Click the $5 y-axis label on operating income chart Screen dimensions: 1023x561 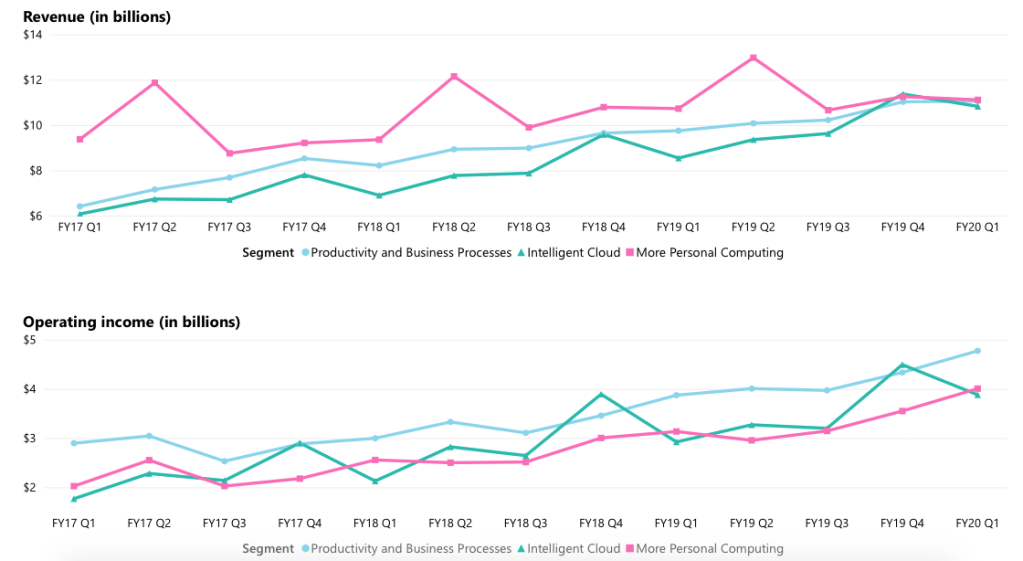tap(29, 340)
